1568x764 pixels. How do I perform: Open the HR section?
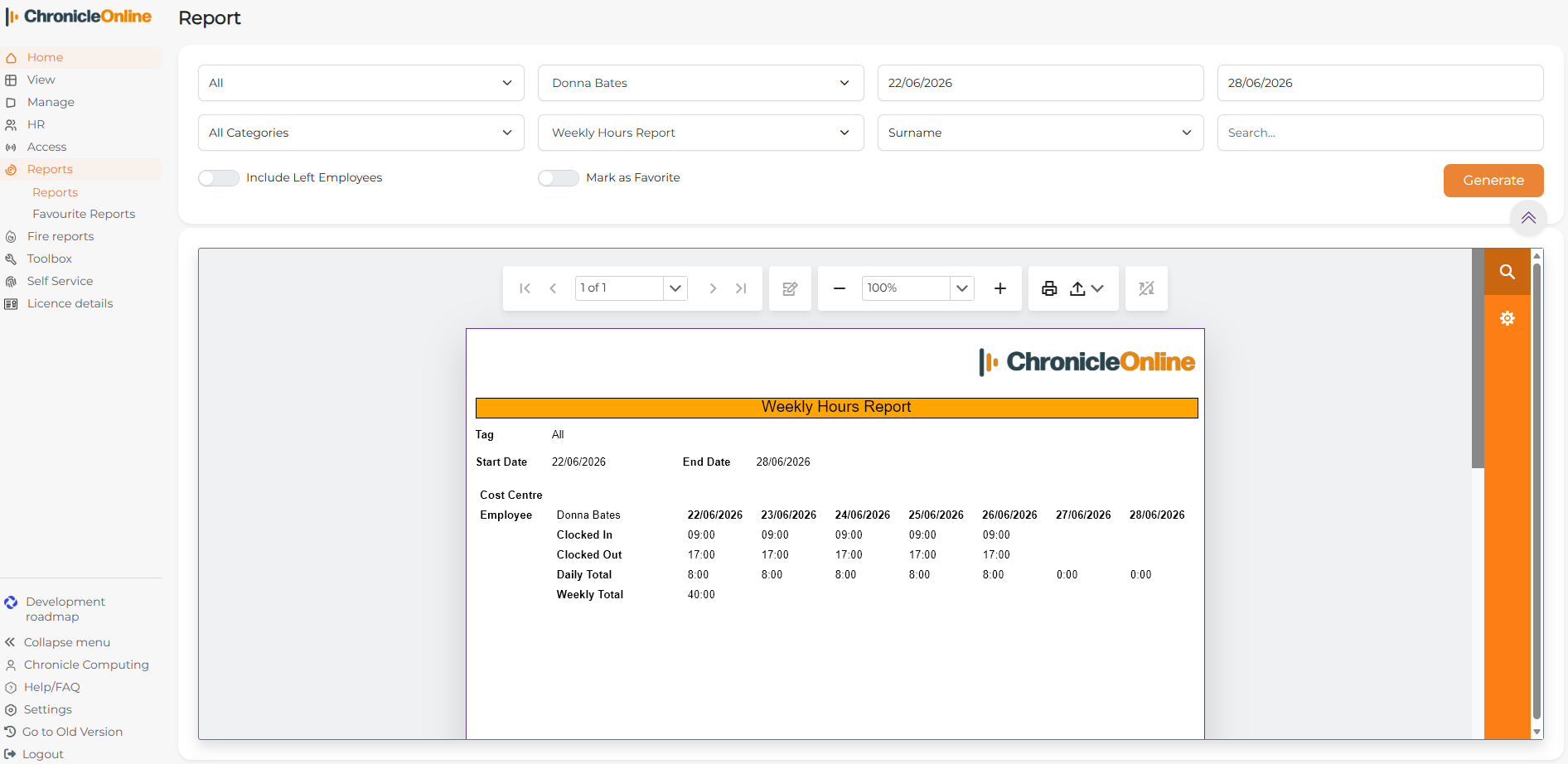(x=81, y=124)
